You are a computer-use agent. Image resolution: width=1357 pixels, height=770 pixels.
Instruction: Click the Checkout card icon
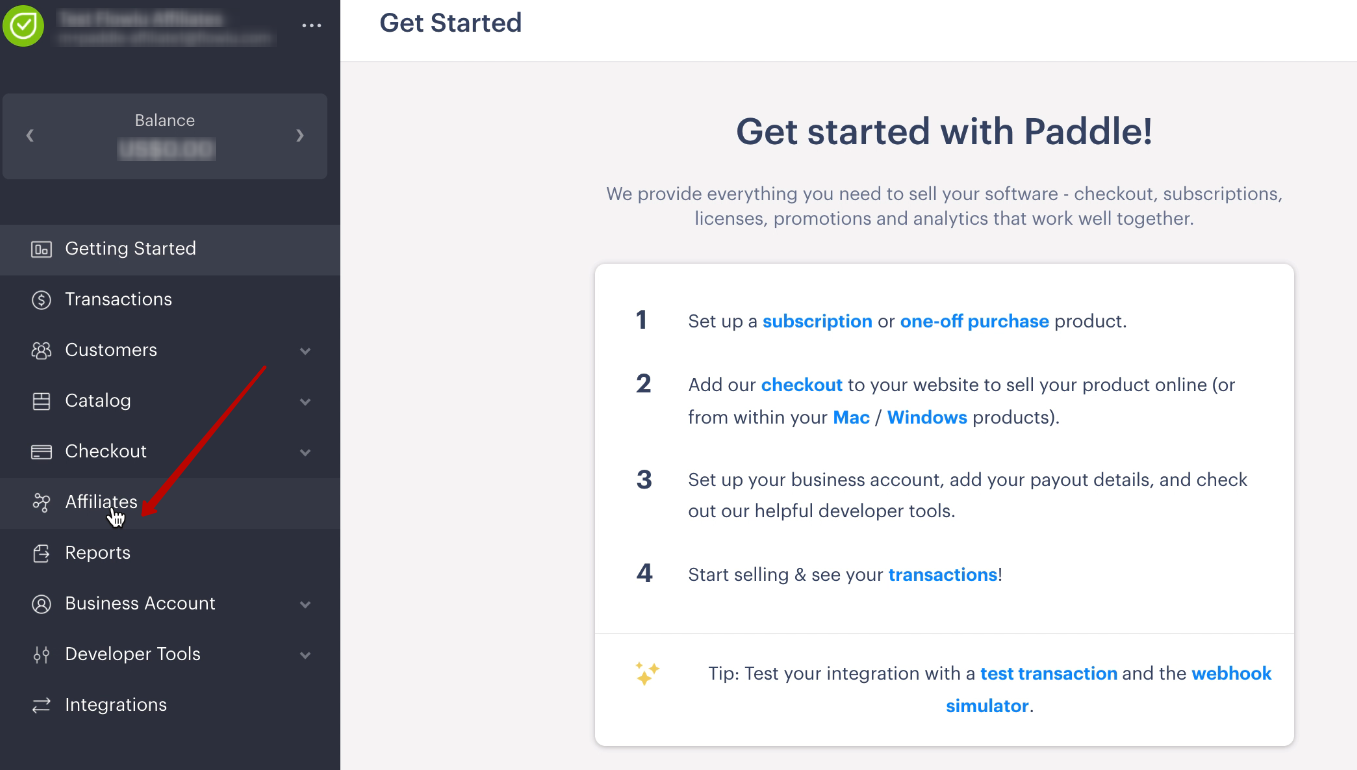coord(41,452)
